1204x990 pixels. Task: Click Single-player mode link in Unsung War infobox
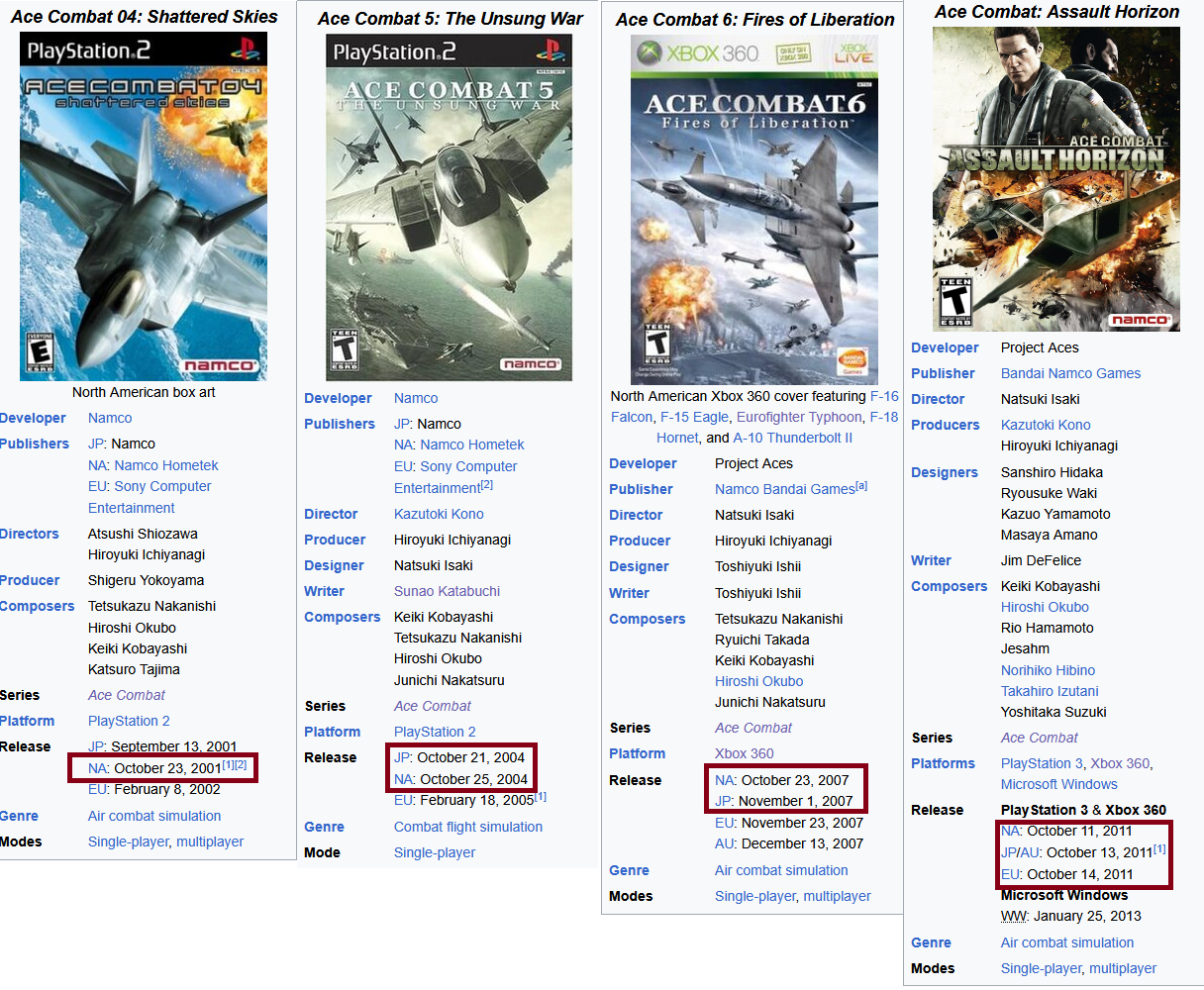[435, 852]
